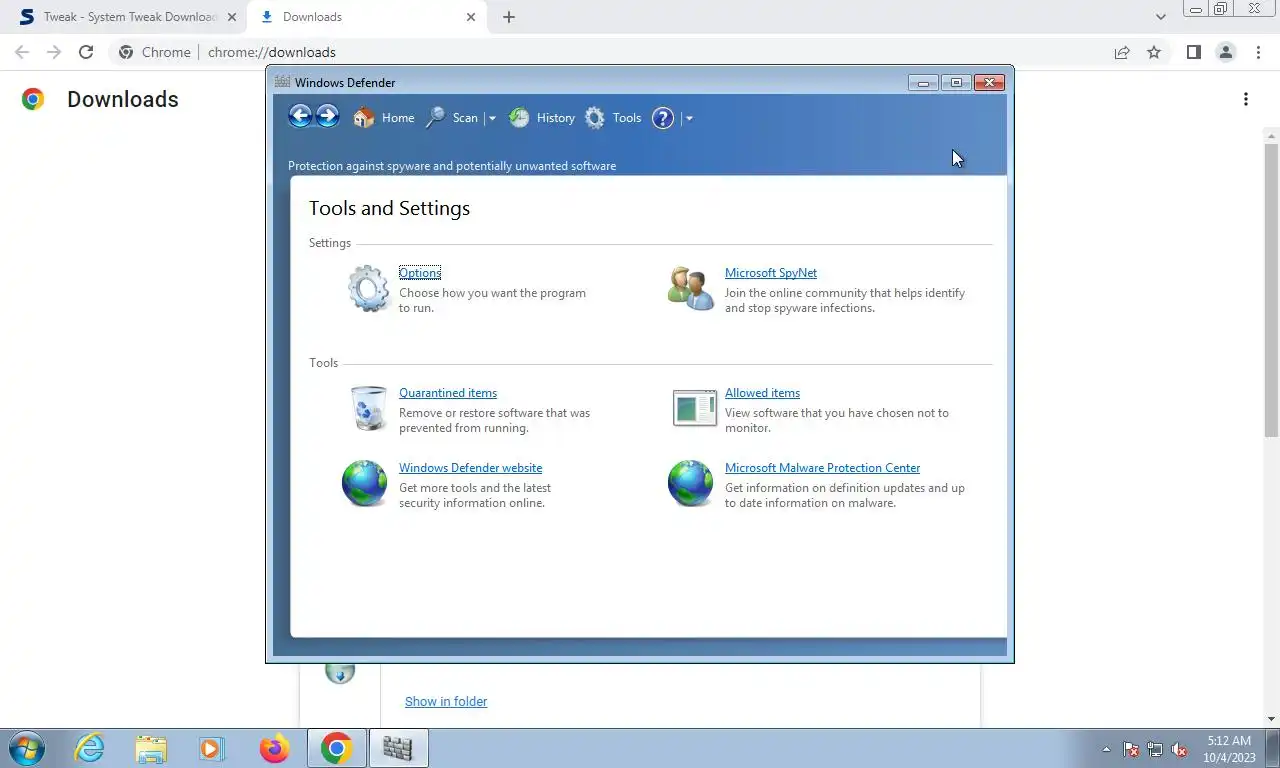The height and width of the screenshot is (768, 1280).
Task: Open the network tray icon
Action: pos(1155,749)
